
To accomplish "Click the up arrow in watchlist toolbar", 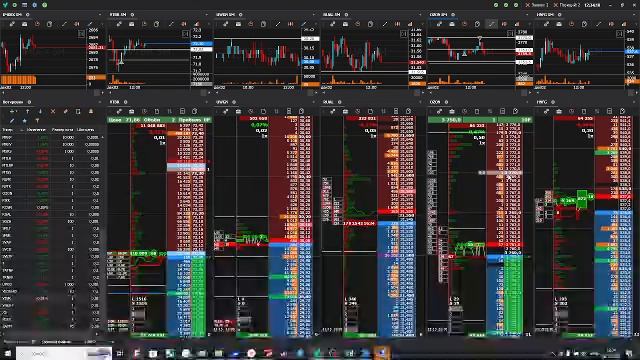I will (x=27, y=111).
